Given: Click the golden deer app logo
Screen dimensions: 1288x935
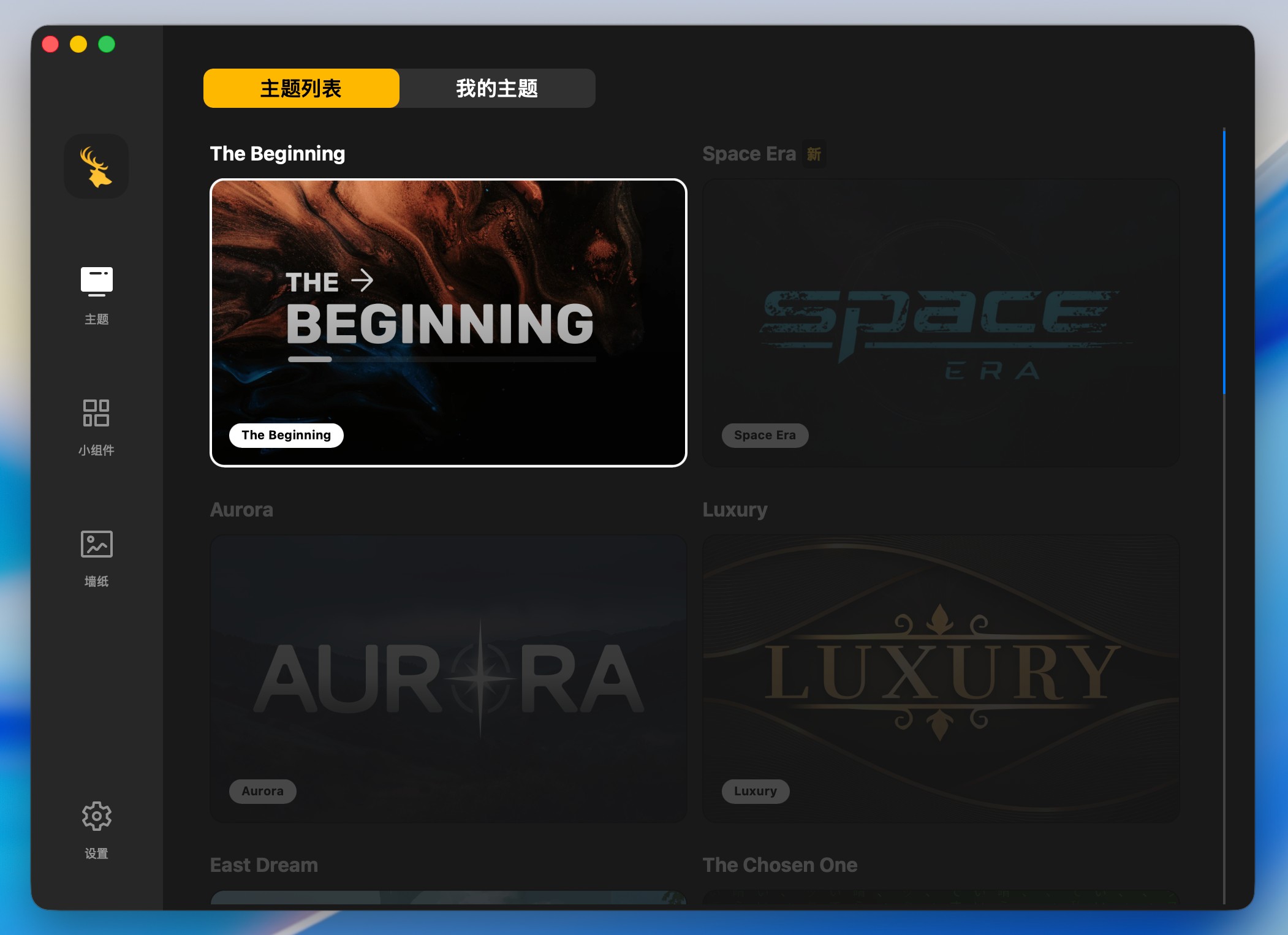Looking at the screenshot, I should (x=96, y=166).
